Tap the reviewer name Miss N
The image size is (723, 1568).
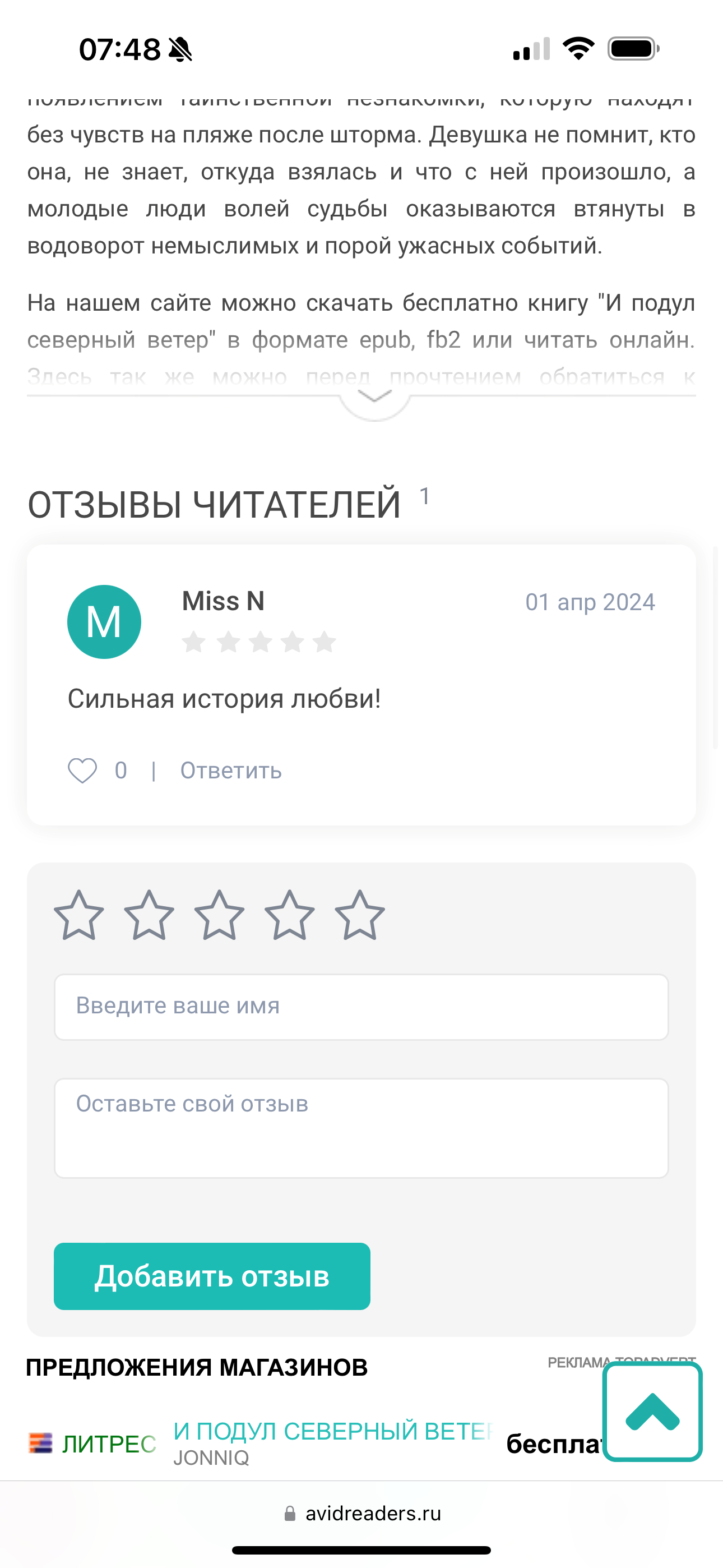[x=224, y=601]
